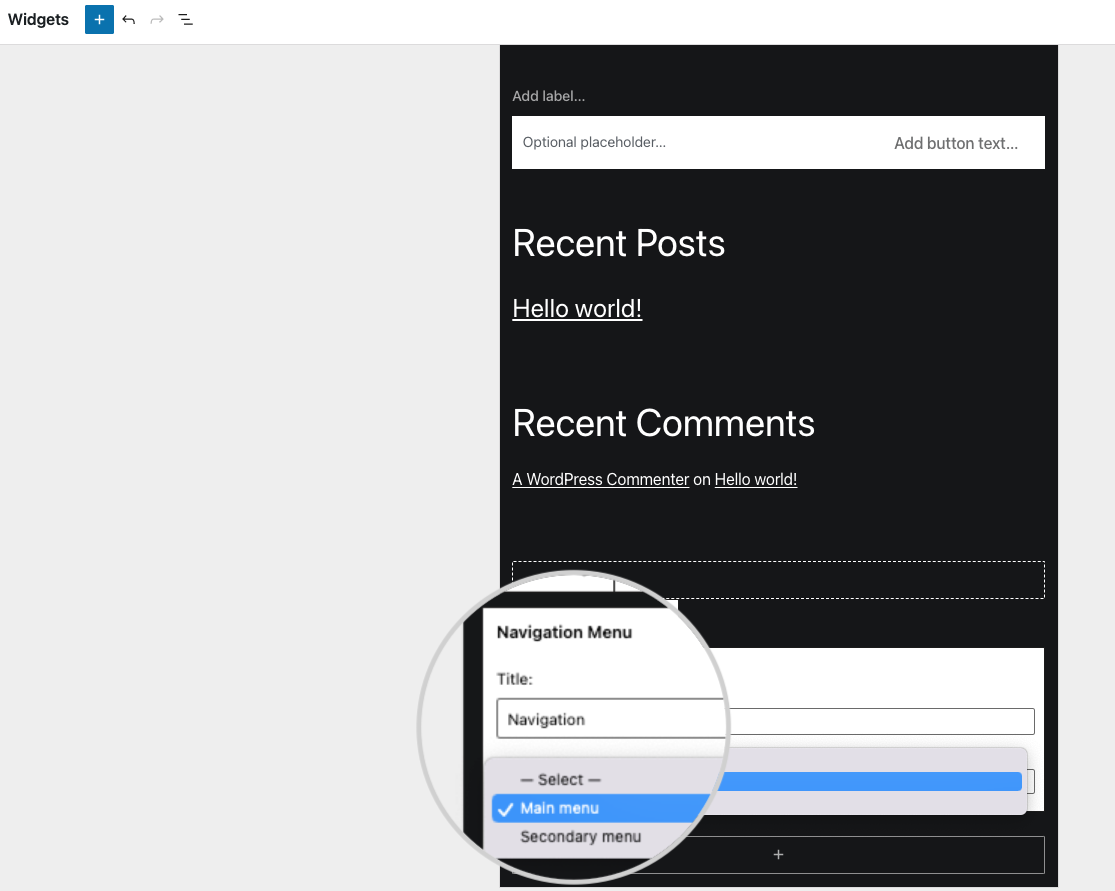Screen dimensions: 1115x891
Task: Click the Navigation Menu widget heading
Action: click(564, 632)
